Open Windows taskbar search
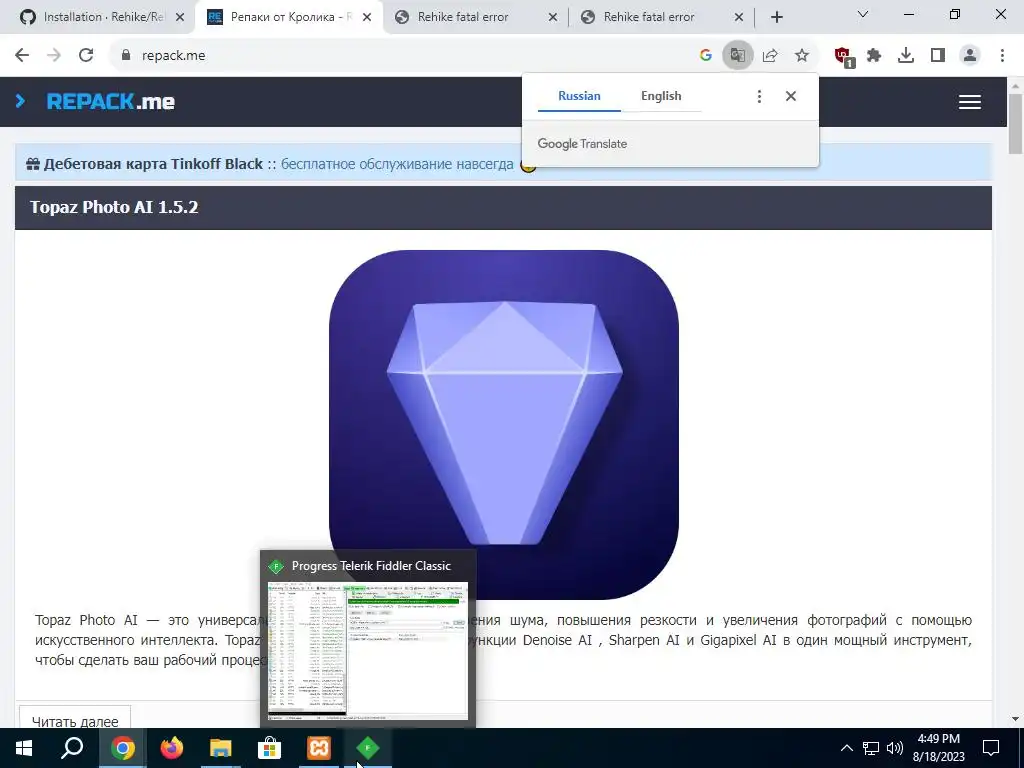This screenshot has height=768, width=1024. tap(72, 748)
